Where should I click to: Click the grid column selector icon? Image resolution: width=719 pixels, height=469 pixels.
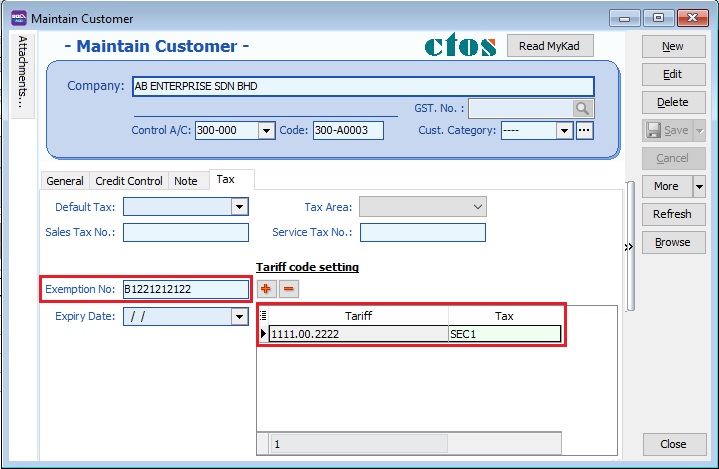pos(264,316)
